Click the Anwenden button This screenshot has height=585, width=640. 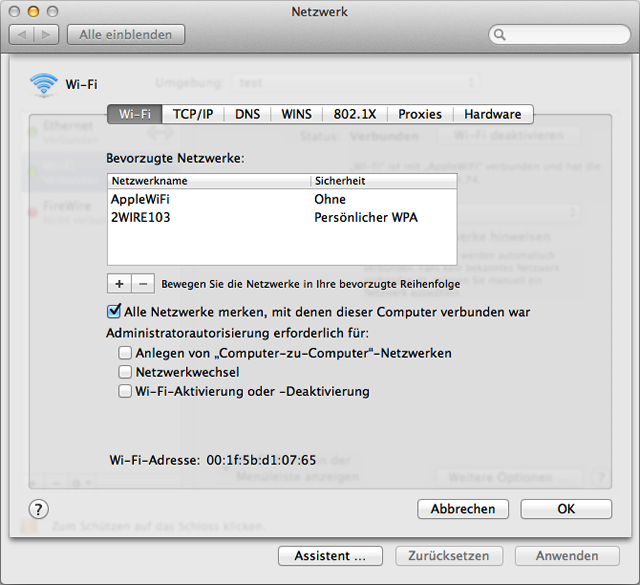[567, 556]
